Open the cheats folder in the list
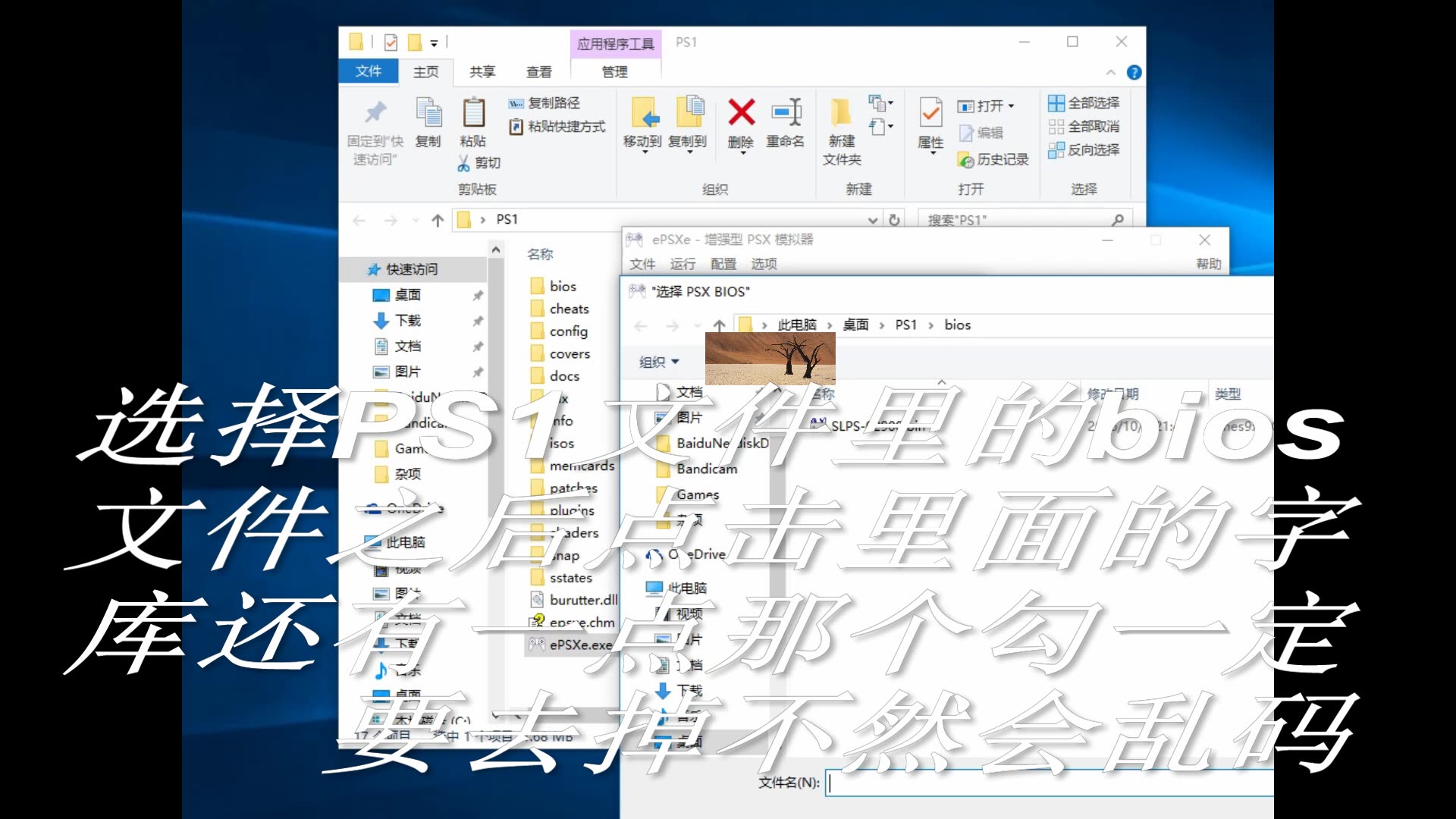The height and width of the screenshot is (819, 1456). pyautogui.click(x=569, y=309)
